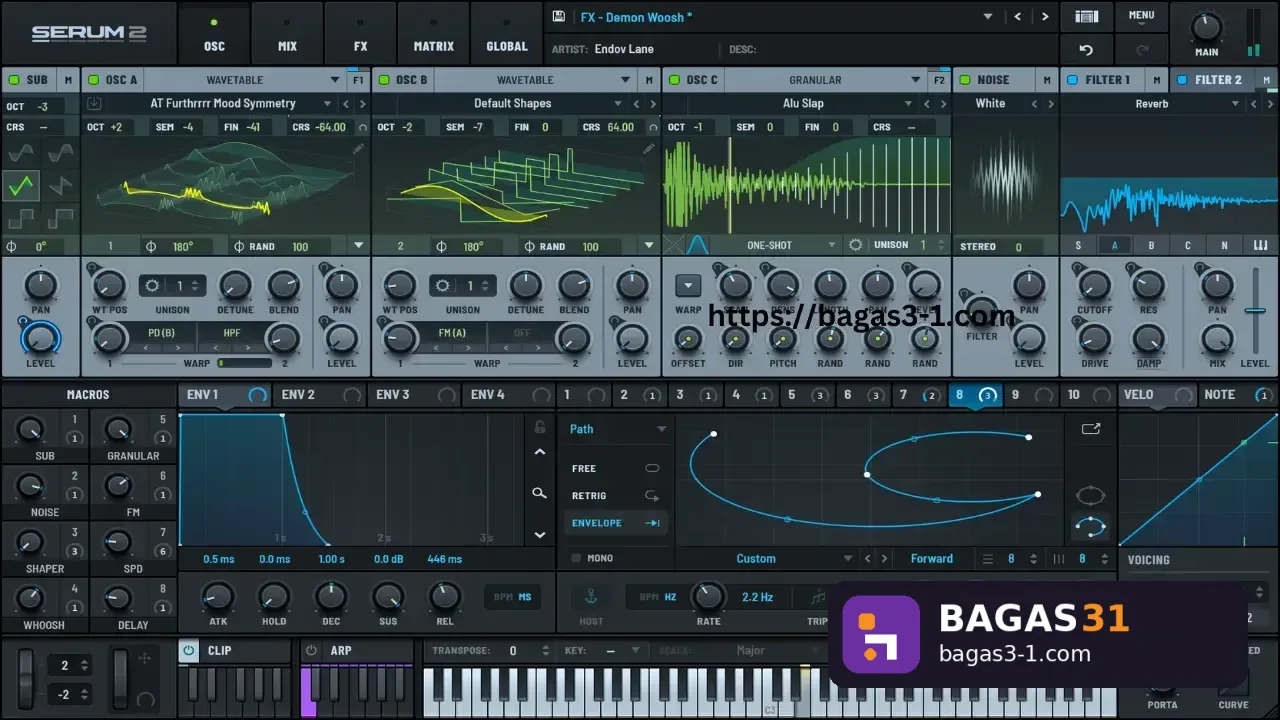Open the preset name dropdown arrow
This screenshot has height=720, width=1280.
988,17
